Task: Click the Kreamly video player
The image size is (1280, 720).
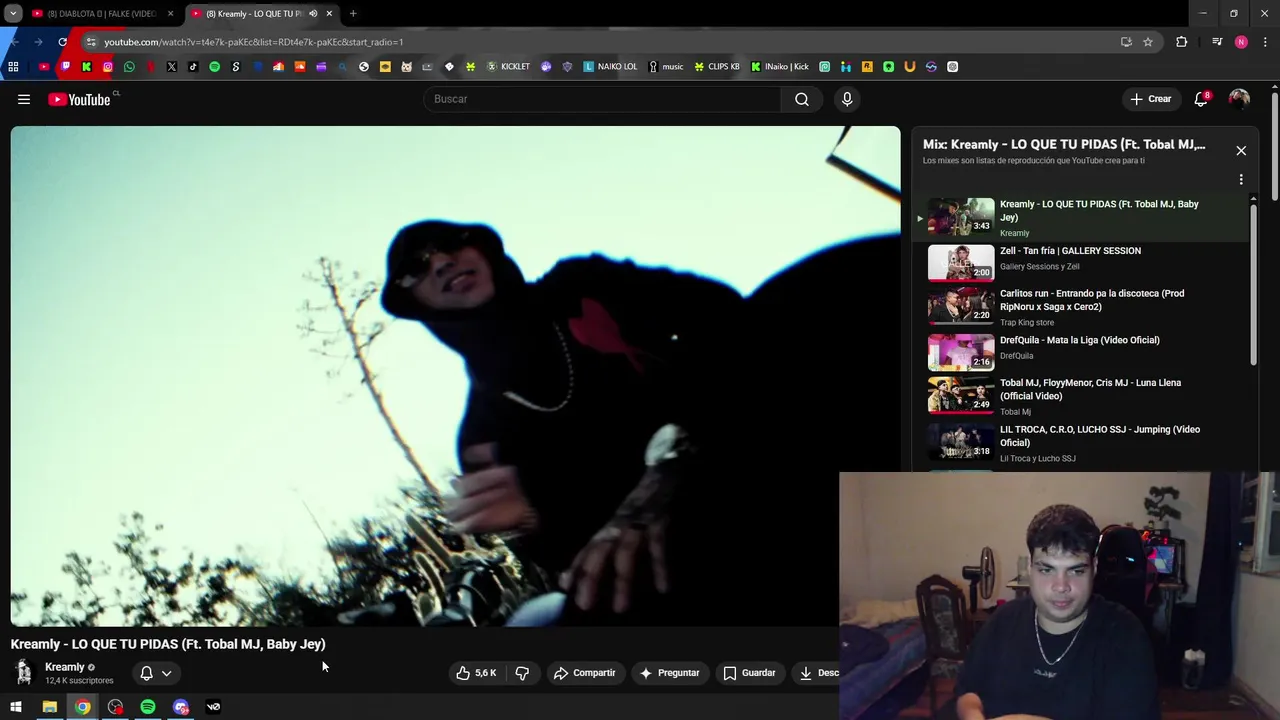Action: [x=455, y=376]
